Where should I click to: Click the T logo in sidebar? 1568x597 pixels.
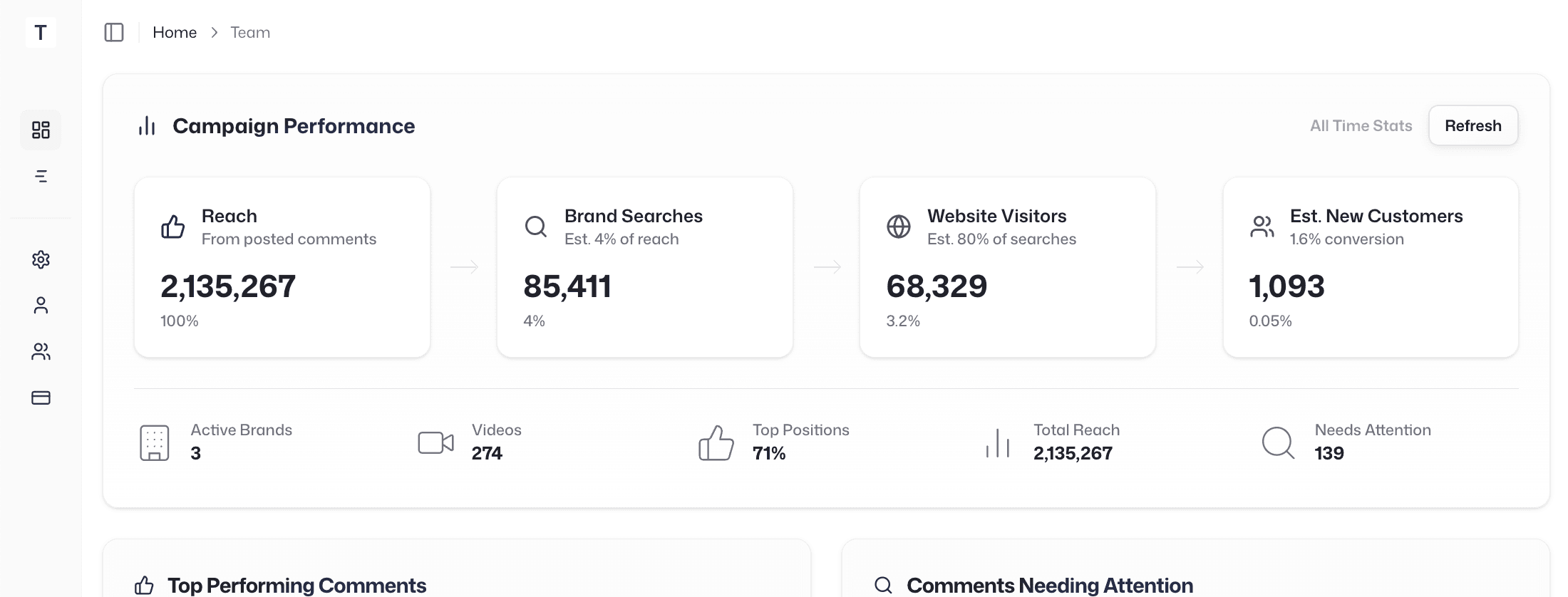[41, 32]
